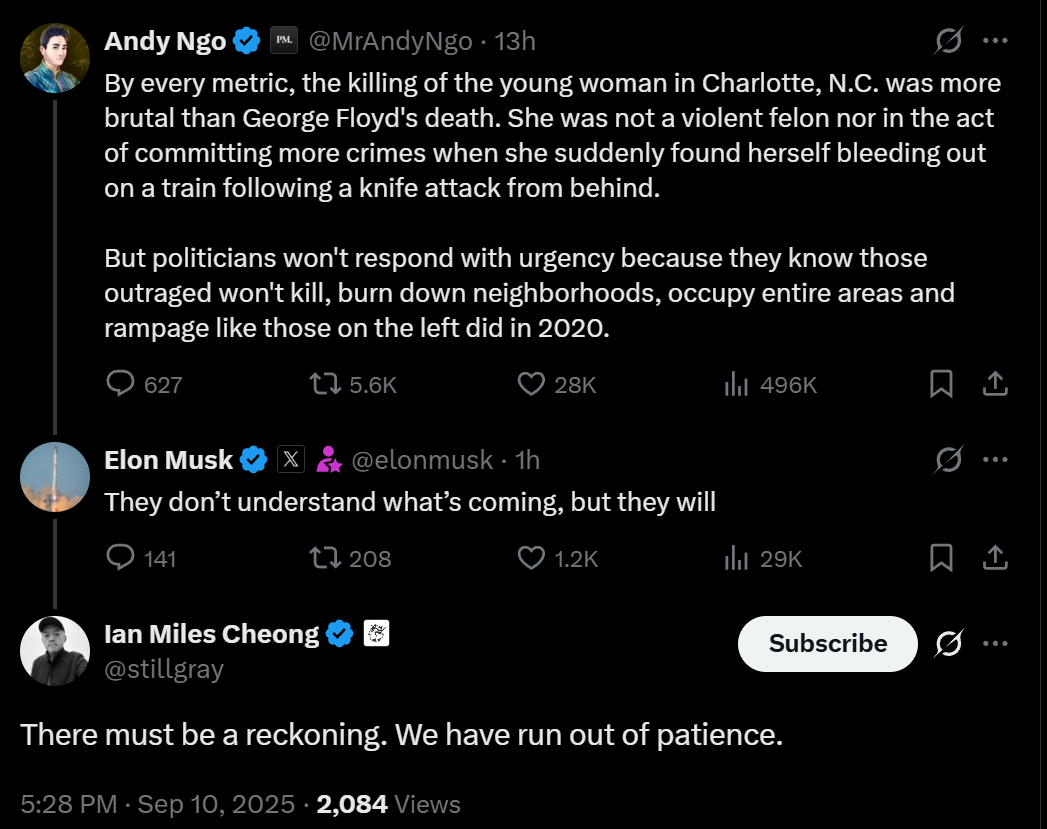Screen dimensions: 1047x829
Task: Reply to Andy Ngo's post
Action: [x=121, y=384]
